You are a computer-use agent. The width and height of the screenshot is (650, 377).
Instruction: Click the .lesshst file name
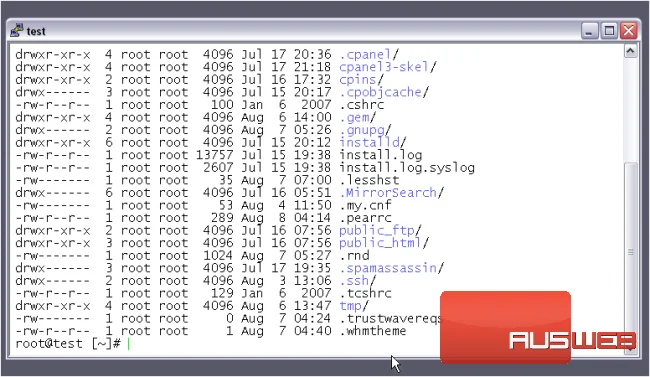tap(369, 180)
